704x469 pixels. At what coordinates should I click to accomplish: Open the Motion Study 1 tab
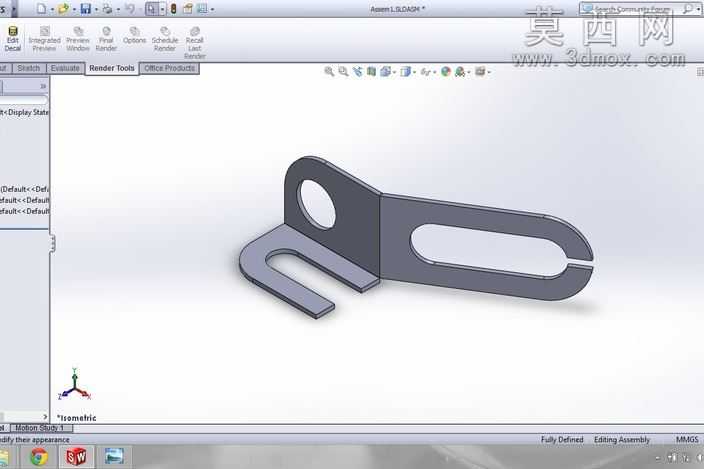[40, 428]
